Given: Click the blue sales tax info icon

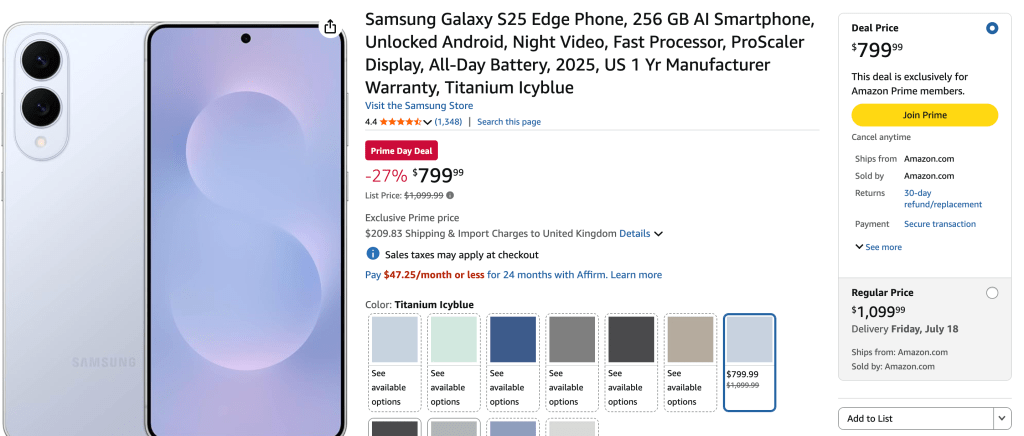Looking at the screenshot, I should [x=373, y=254].
